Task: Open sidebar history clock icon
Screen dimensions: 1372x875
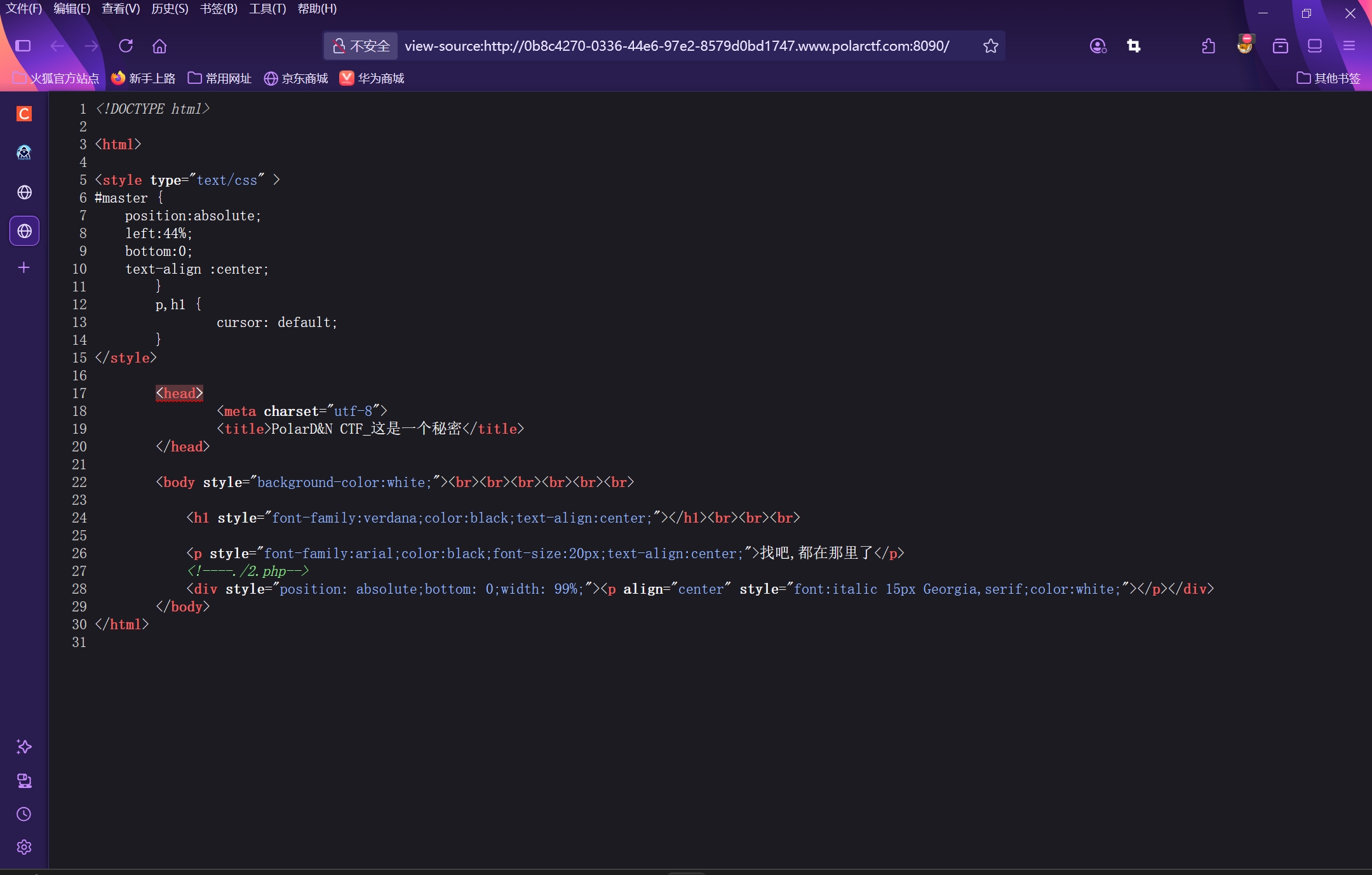Action: [x=24, y=814]
